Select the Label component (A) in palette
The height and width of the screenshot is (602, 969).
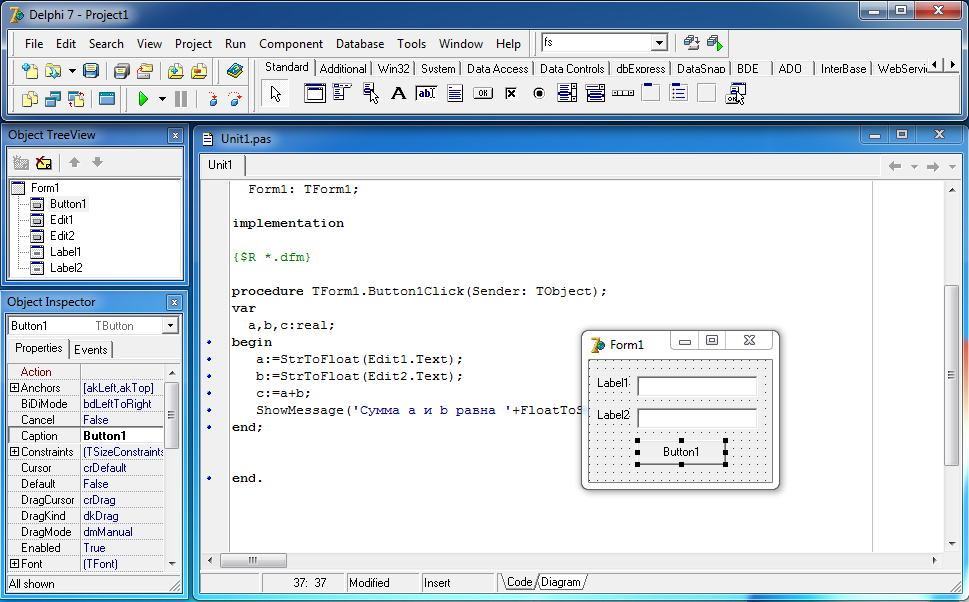pyautogui.click(x=399, y=93)
